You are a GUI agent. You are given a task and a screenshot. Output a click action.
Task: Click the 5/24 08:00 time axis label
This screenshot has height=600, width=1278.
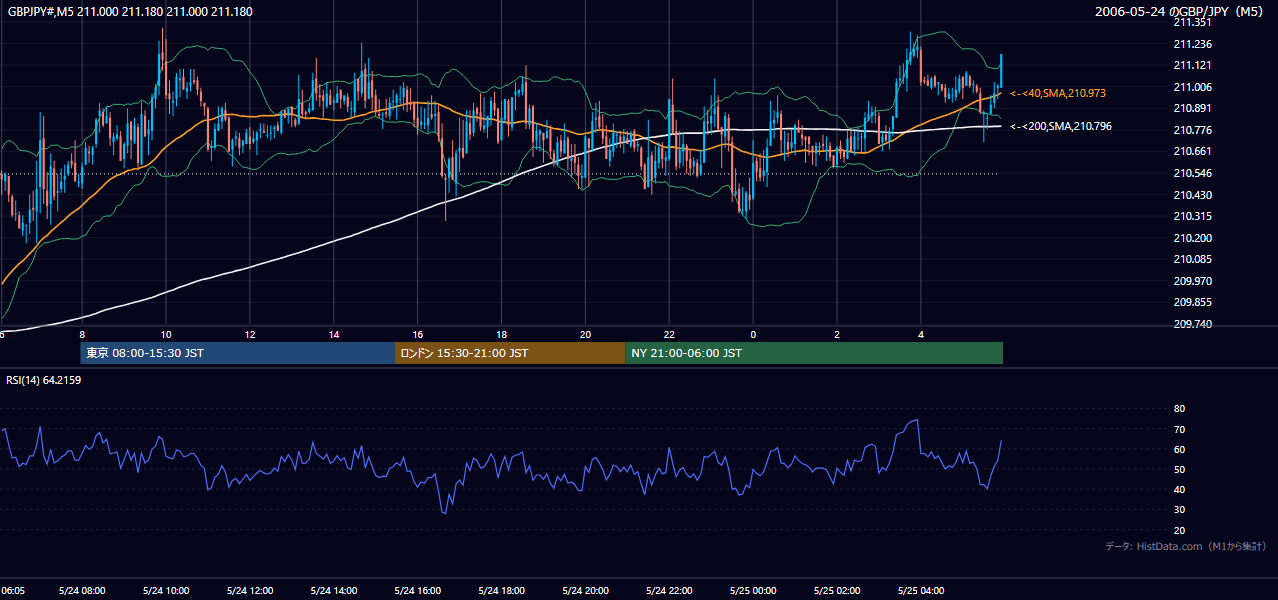84,591
